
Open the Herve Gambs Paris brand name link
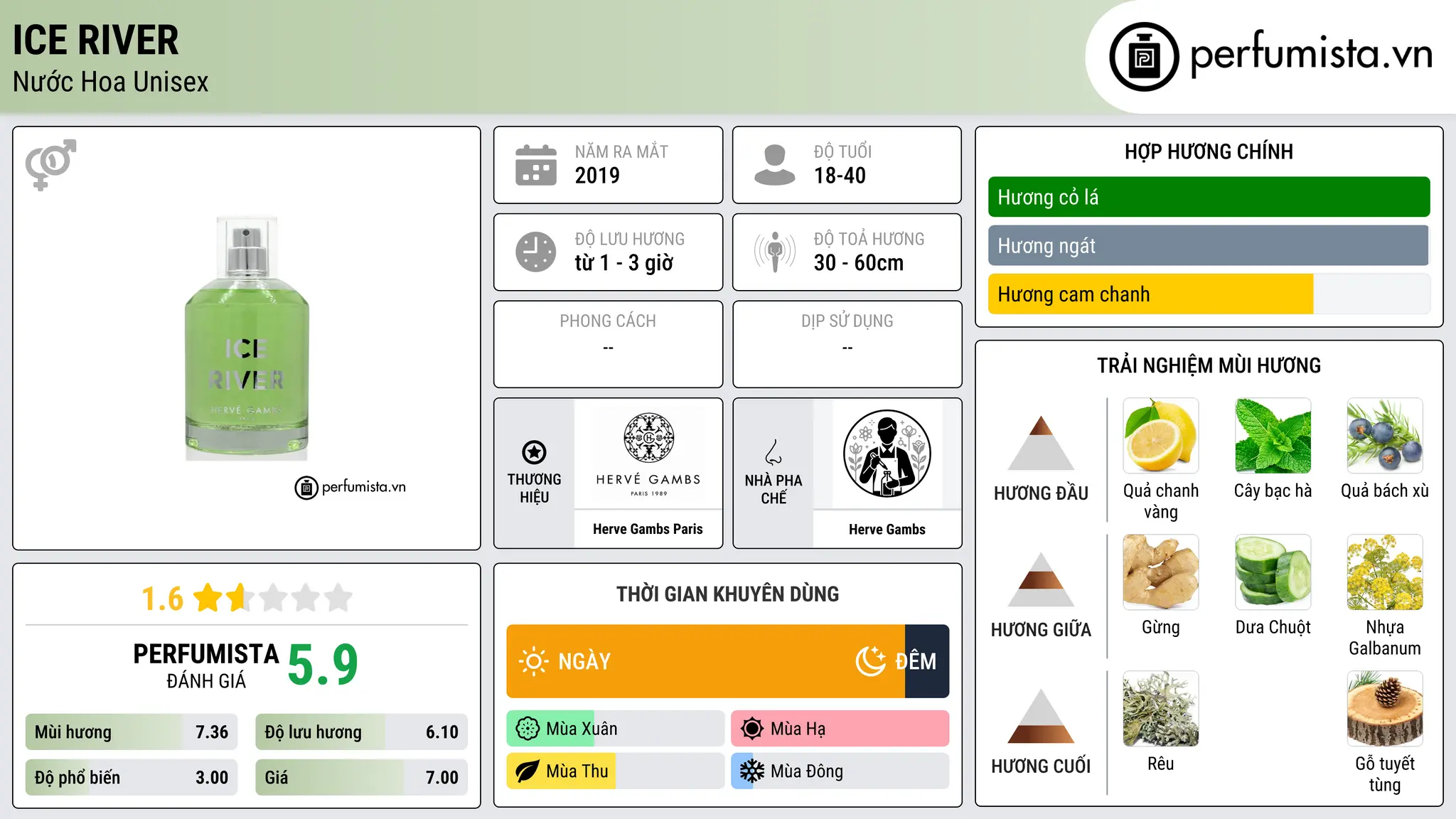pos(648,529)
